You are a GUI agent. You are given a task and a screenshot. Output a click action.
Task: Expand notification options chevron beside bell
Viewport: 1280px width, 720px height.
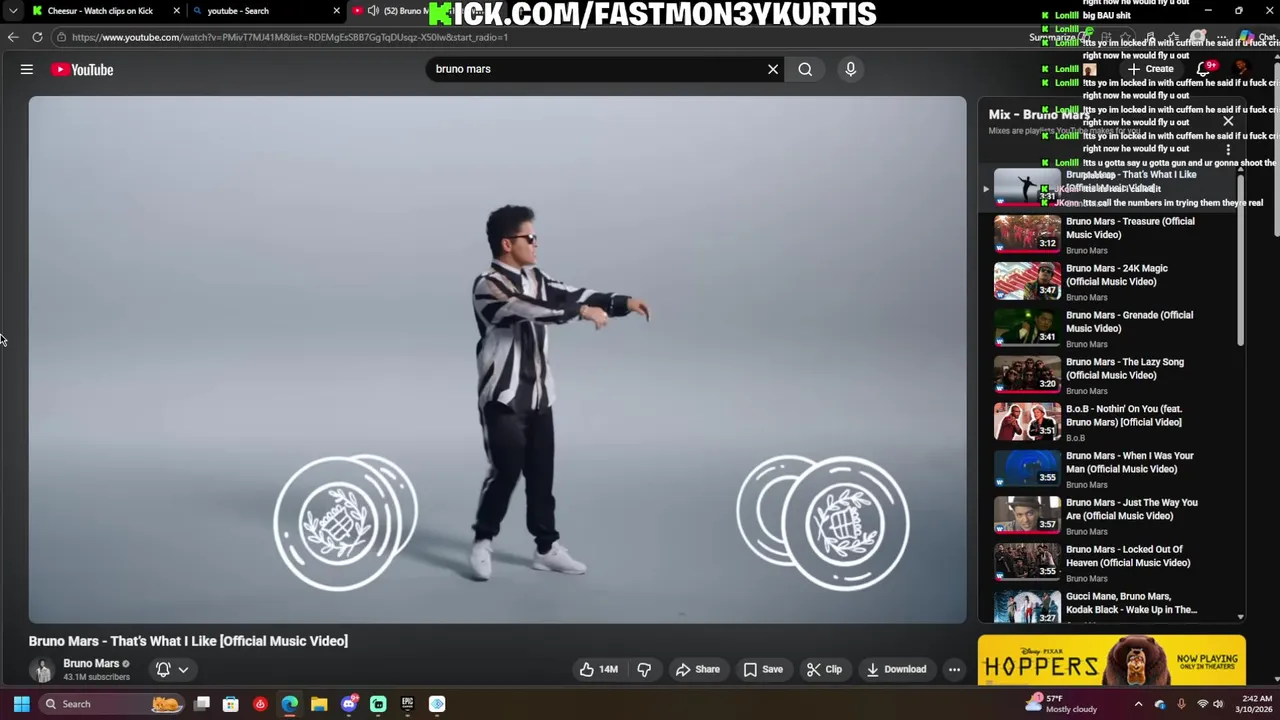(183, 669)
